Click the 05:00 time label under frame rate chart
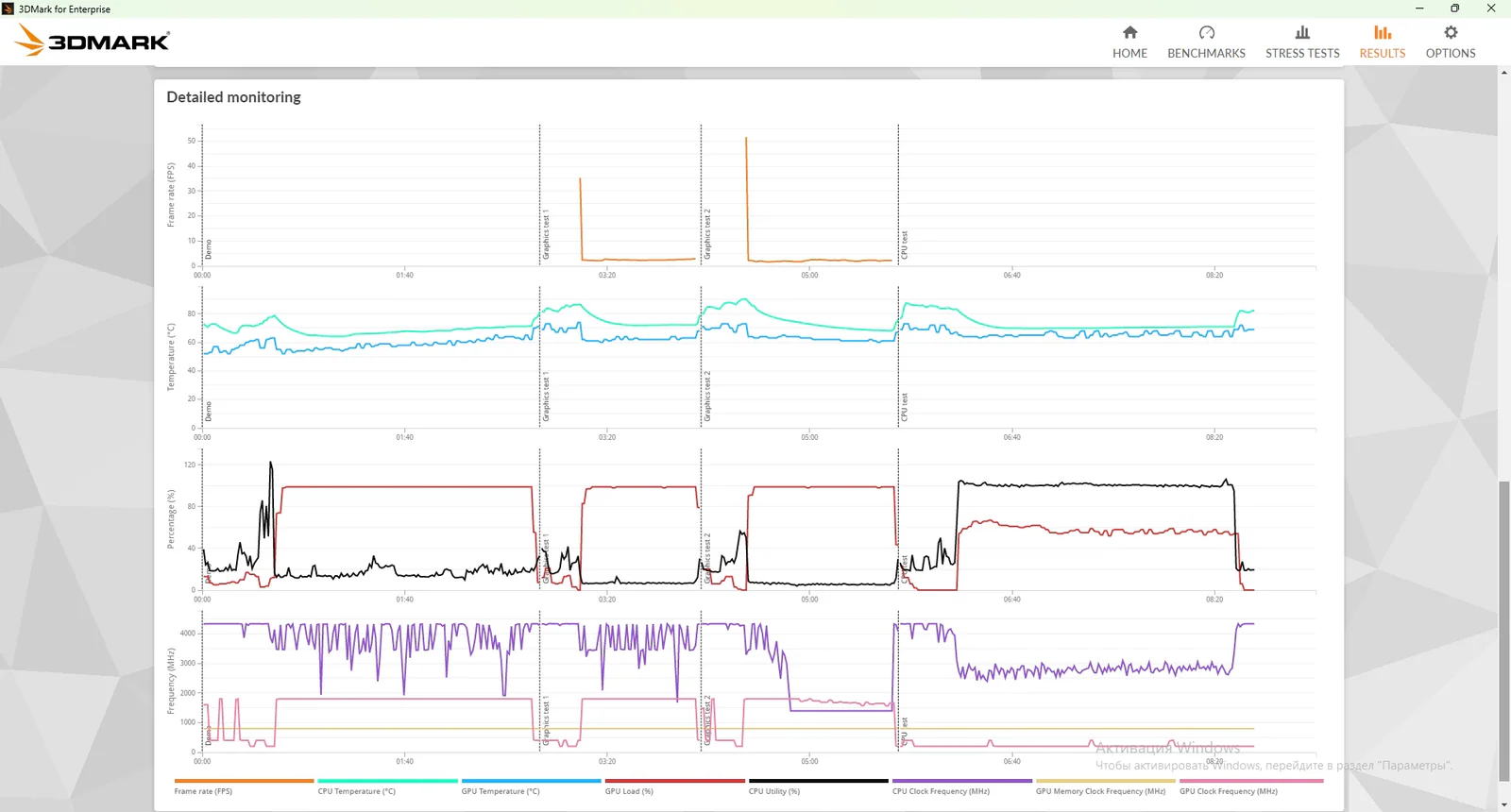The image size is (1511, 812). (809, 276)
